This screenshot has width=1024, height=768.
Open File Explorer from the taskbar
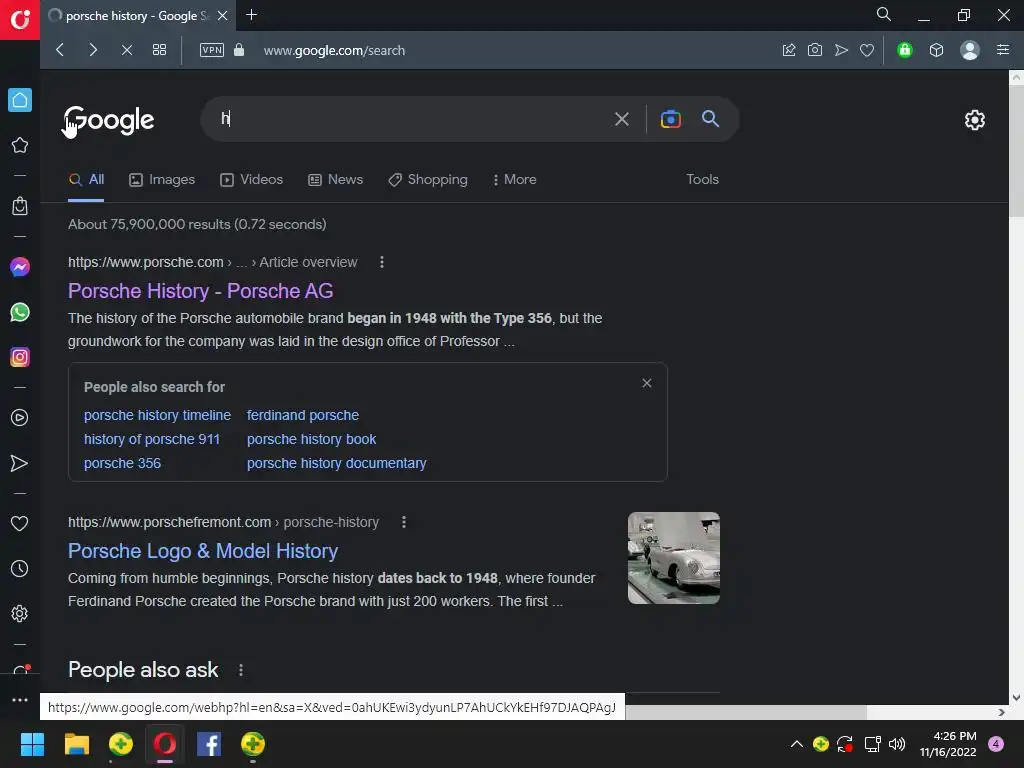[x=76, y=744]
